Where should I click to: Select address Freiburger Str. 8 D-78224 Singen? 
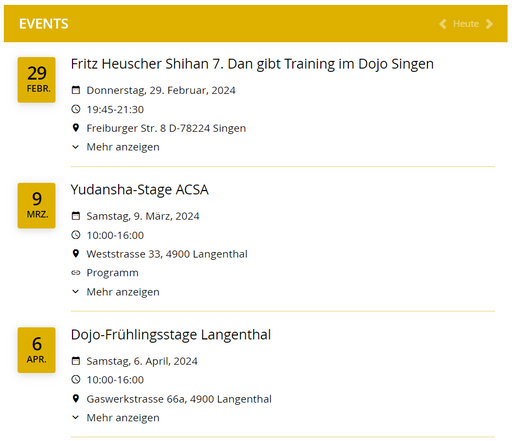point(166,128)
